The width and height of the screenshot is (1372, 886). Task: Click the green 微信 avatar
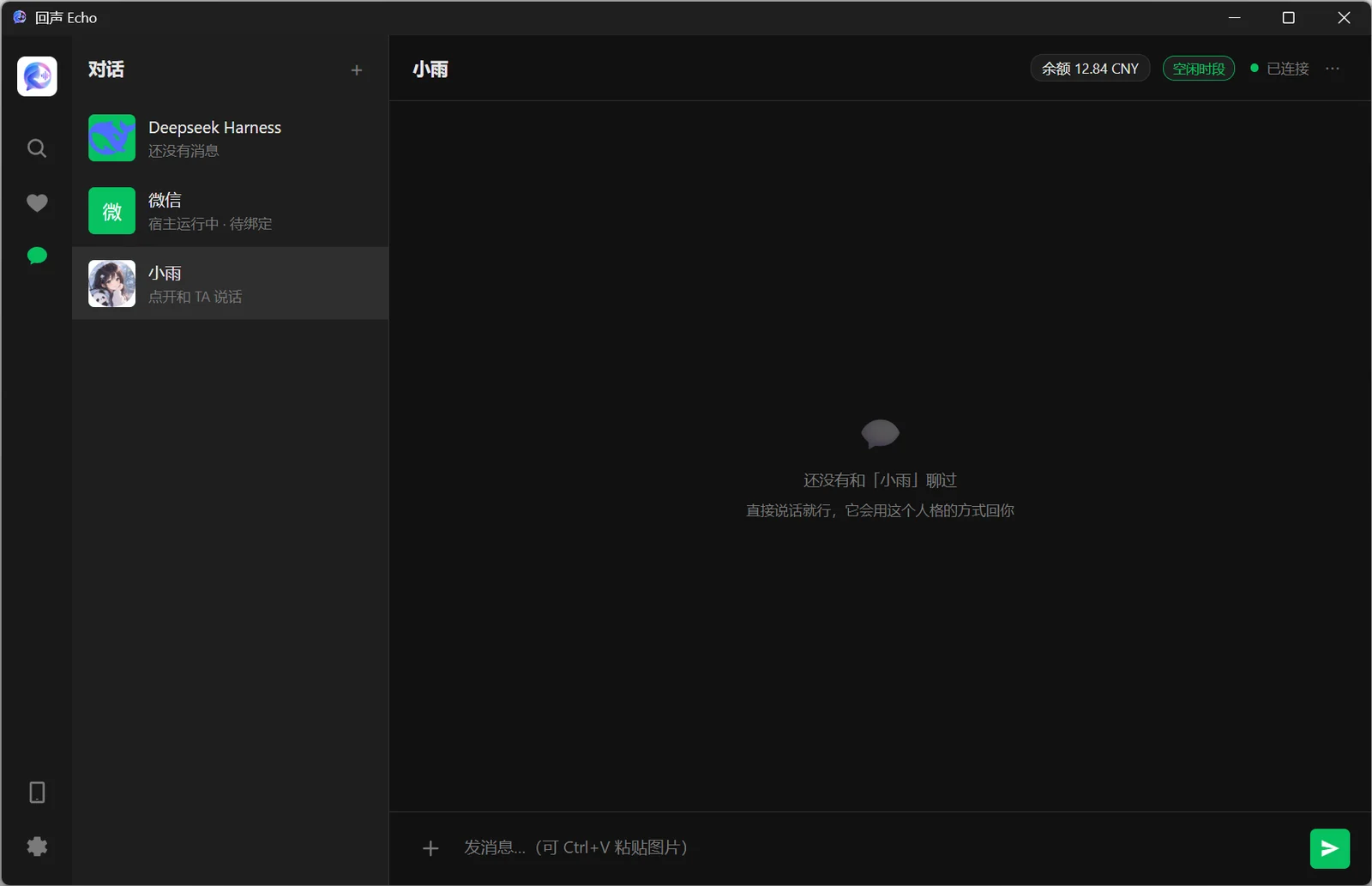coord(111,211)
